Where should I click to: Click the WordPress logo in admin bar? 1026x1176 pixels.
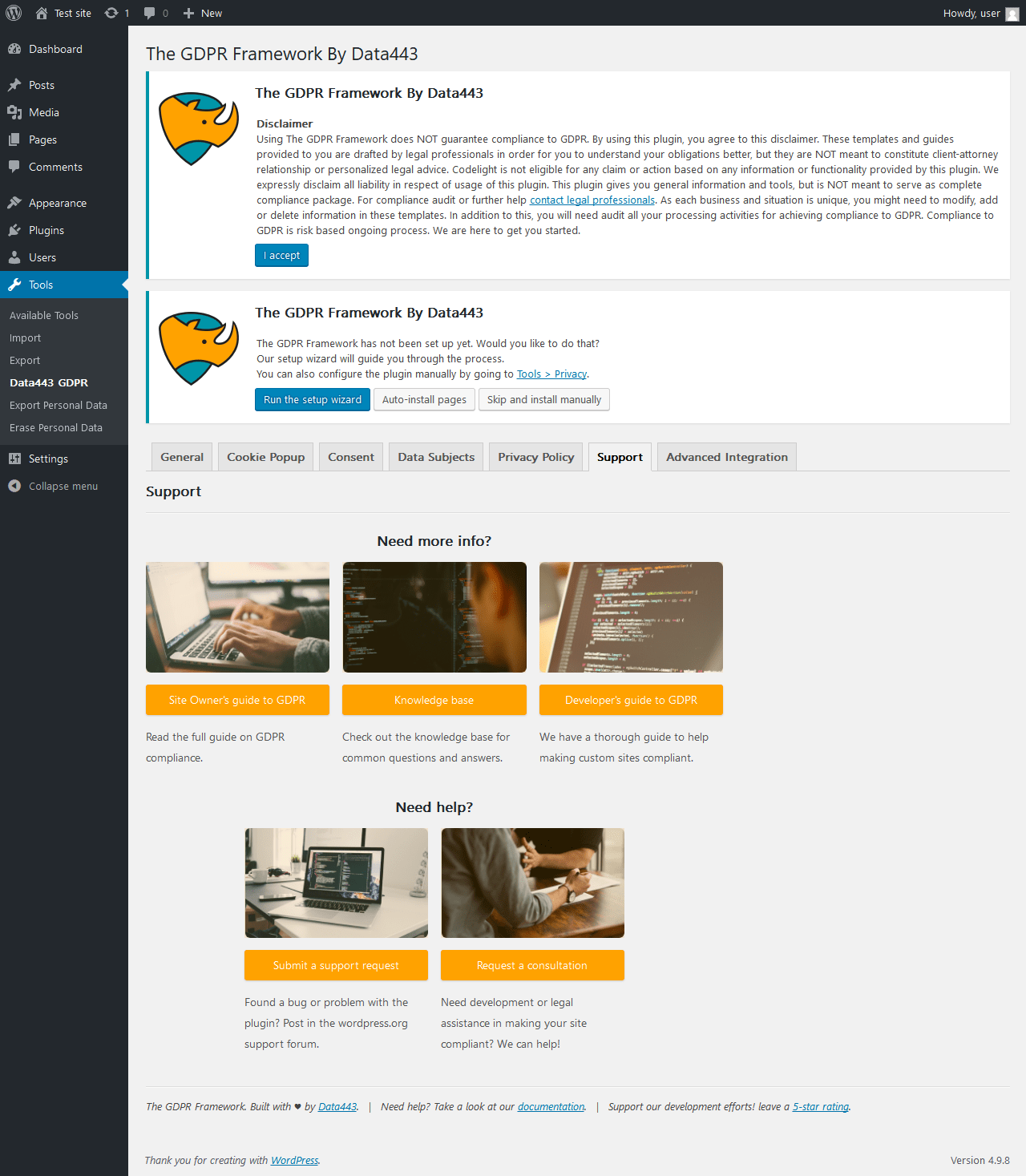point(14,13)
